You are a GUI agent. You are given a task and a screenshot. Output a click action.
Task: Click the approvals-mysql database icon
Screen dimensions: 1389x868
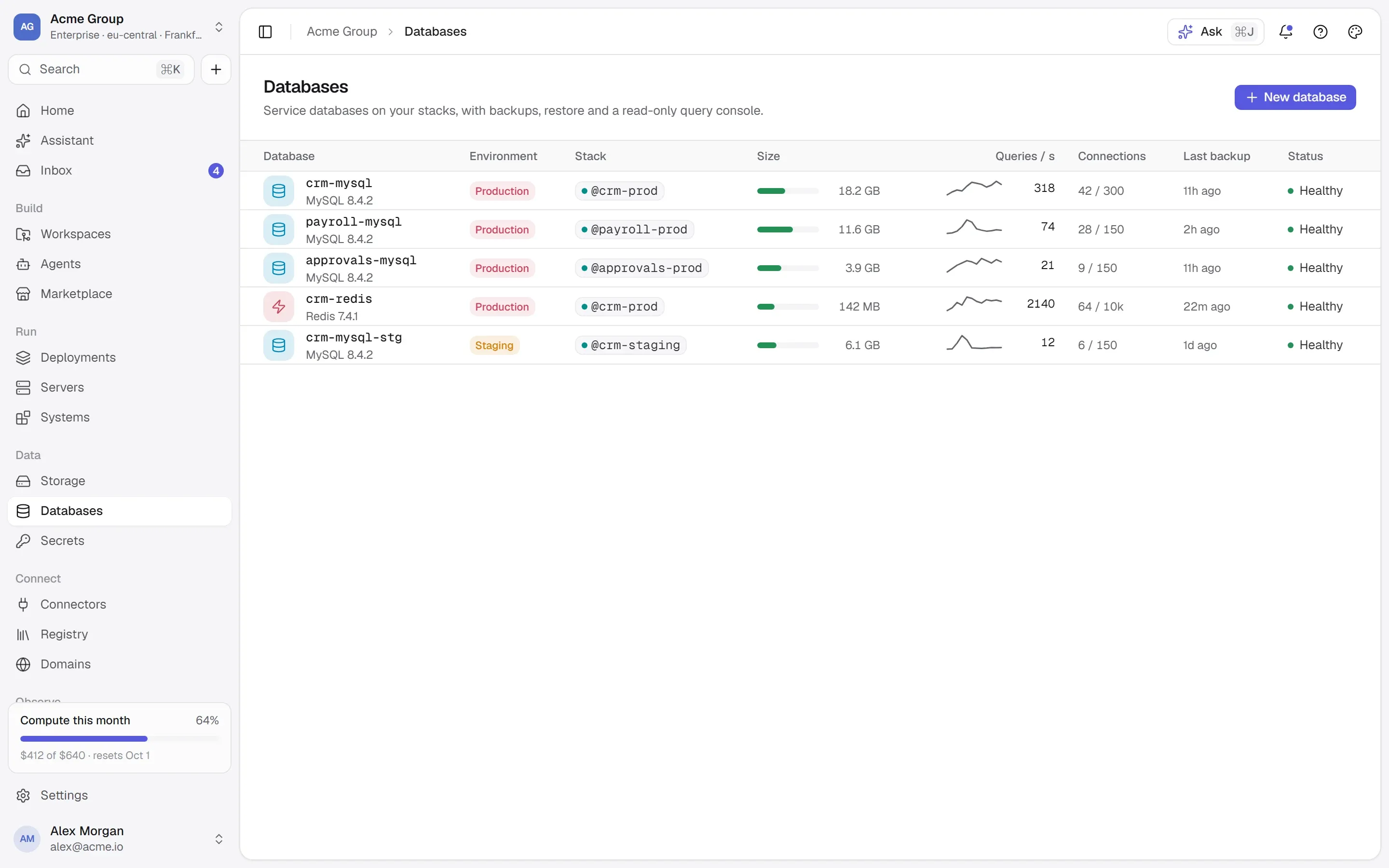coord(278,268)
